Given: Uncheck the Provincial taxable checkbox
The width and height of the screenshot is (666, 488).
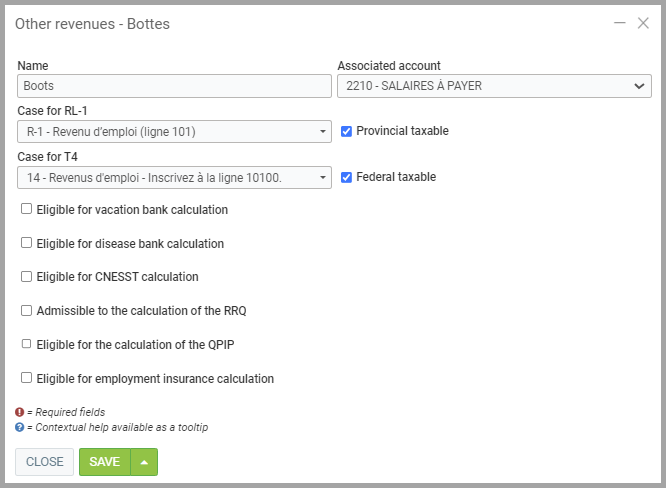Looking at the screenshot, I should 347,131.
